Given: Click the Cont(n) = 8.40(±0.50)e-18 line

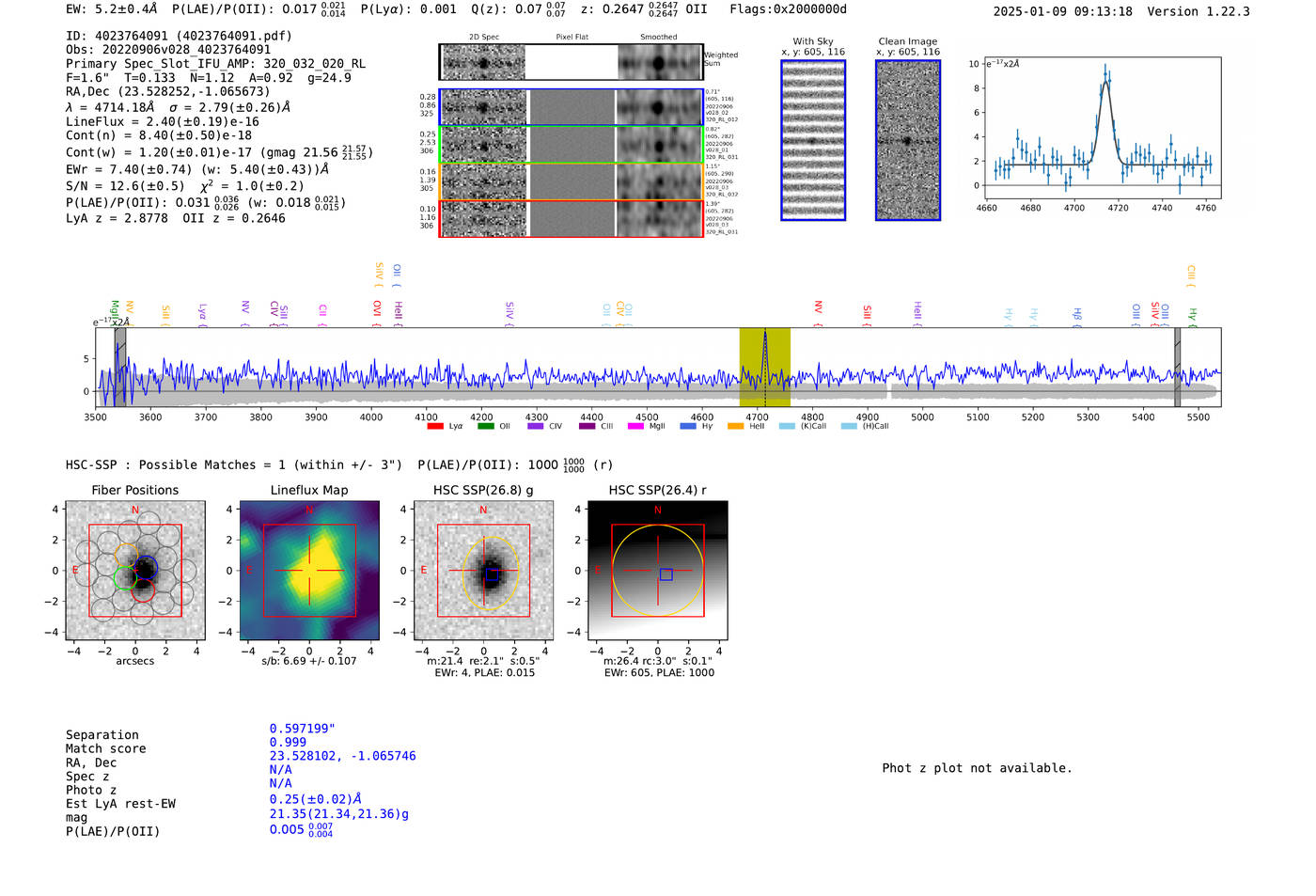Looking at the screenshot, I should coord(159,135).
